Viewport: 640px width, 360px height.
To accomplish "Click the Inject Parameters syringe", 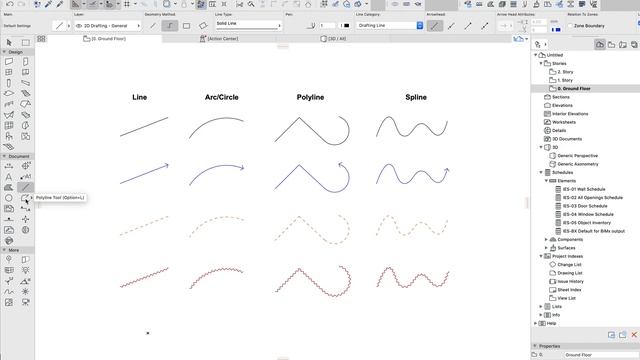I will [x=60, y=4].
